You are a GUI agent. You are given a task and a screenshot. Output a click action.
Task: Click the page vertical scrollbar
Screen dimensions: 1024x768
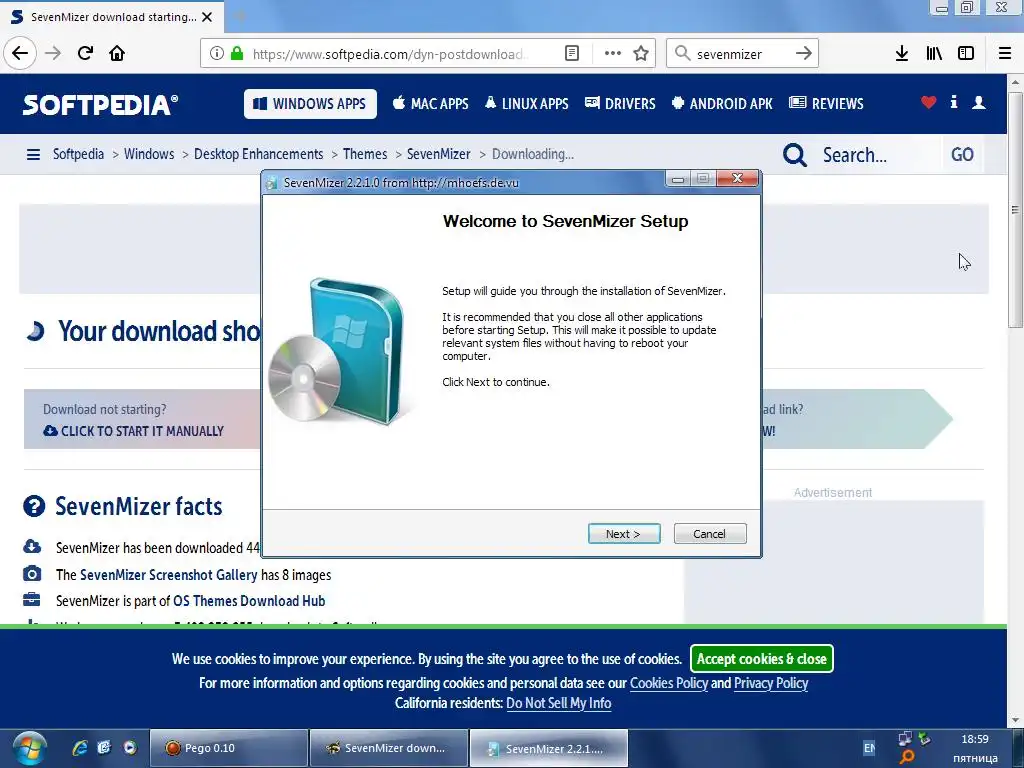1015,210
